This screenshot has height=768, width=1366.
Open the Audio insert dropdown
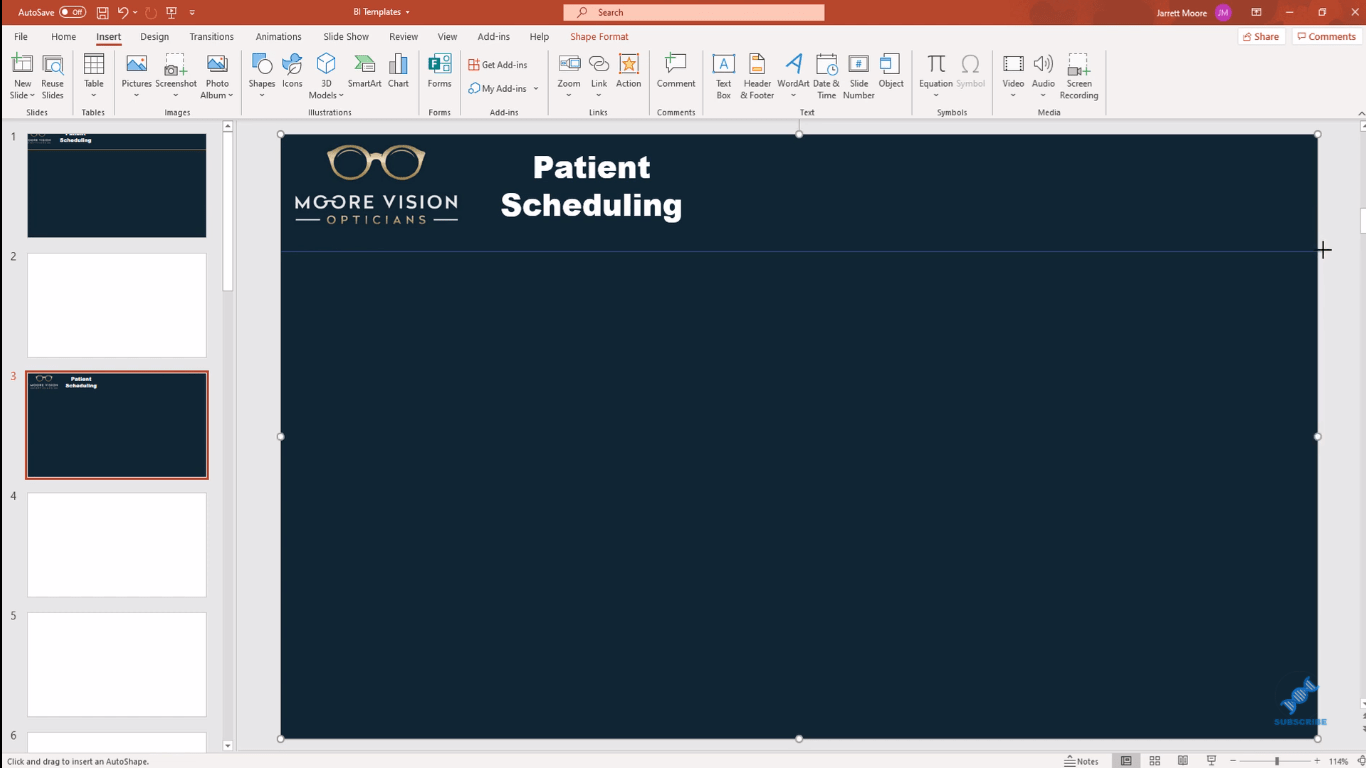[x=1043, y=95]
